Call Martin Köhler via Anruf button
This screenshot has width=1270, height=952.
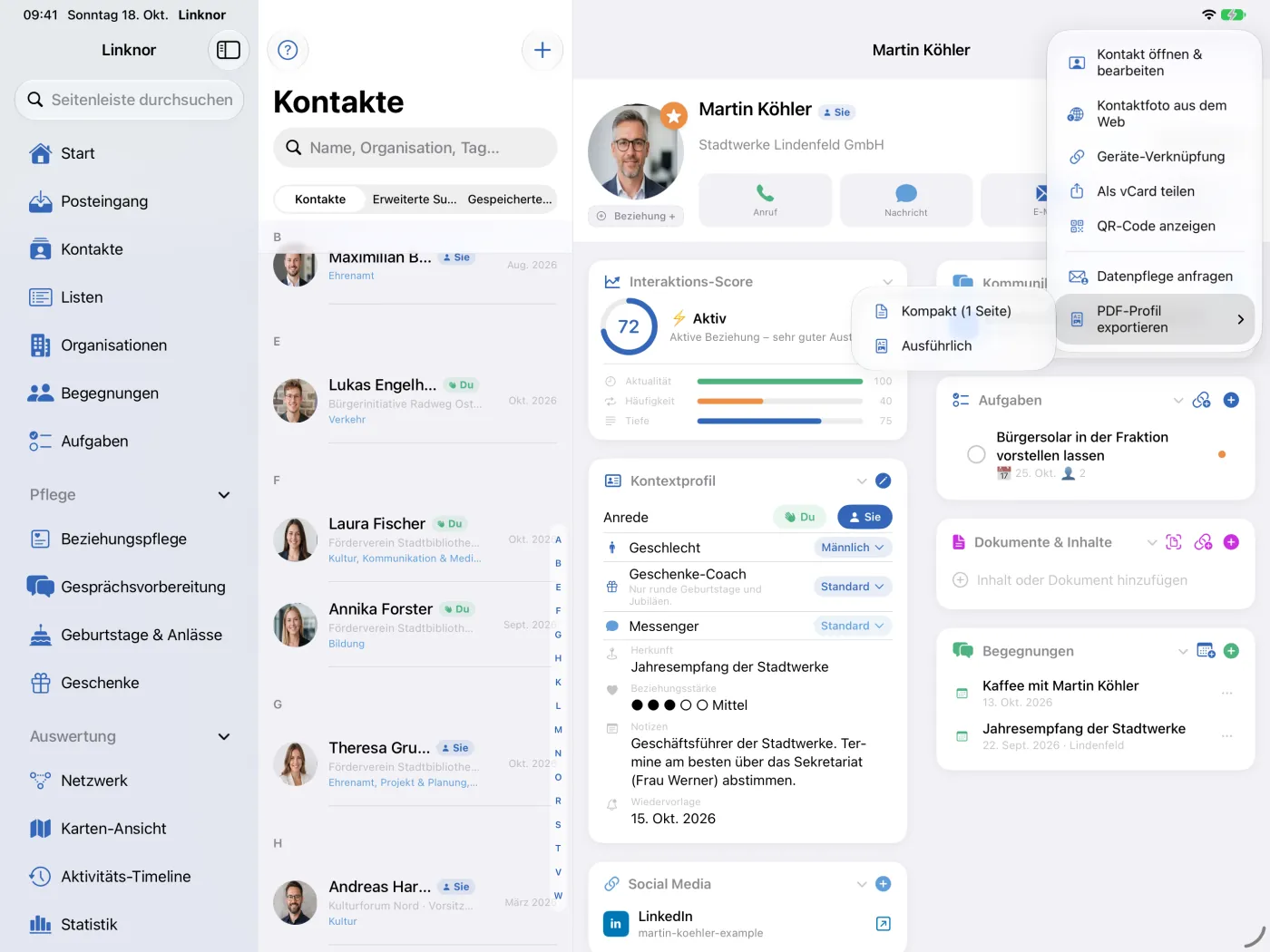(x=765, y=199)
